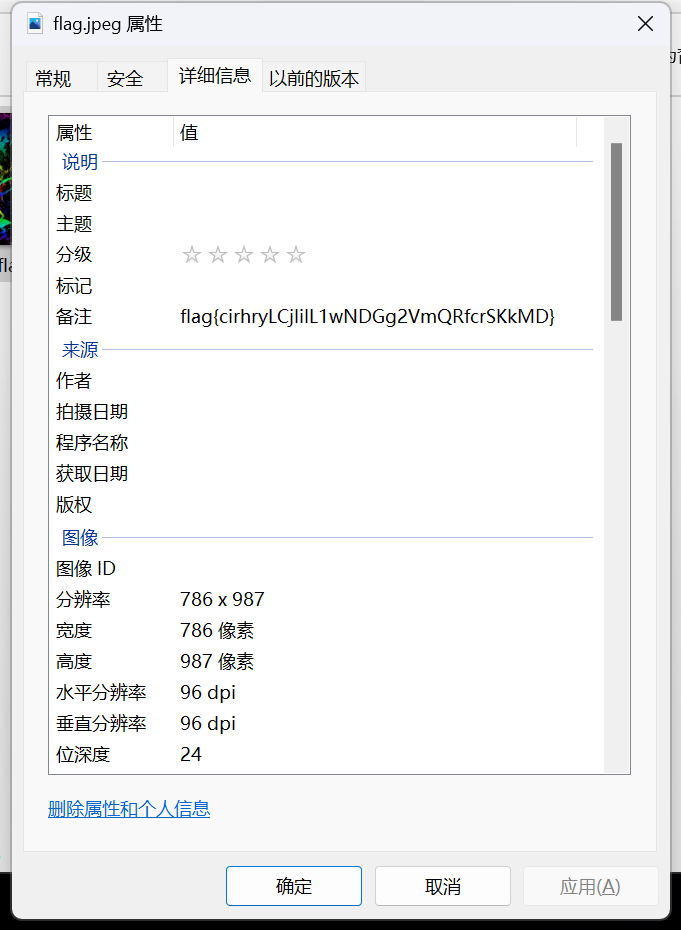Set rating to one star
This screenshot has width=681, height=930.
click(x=192, y=255)
